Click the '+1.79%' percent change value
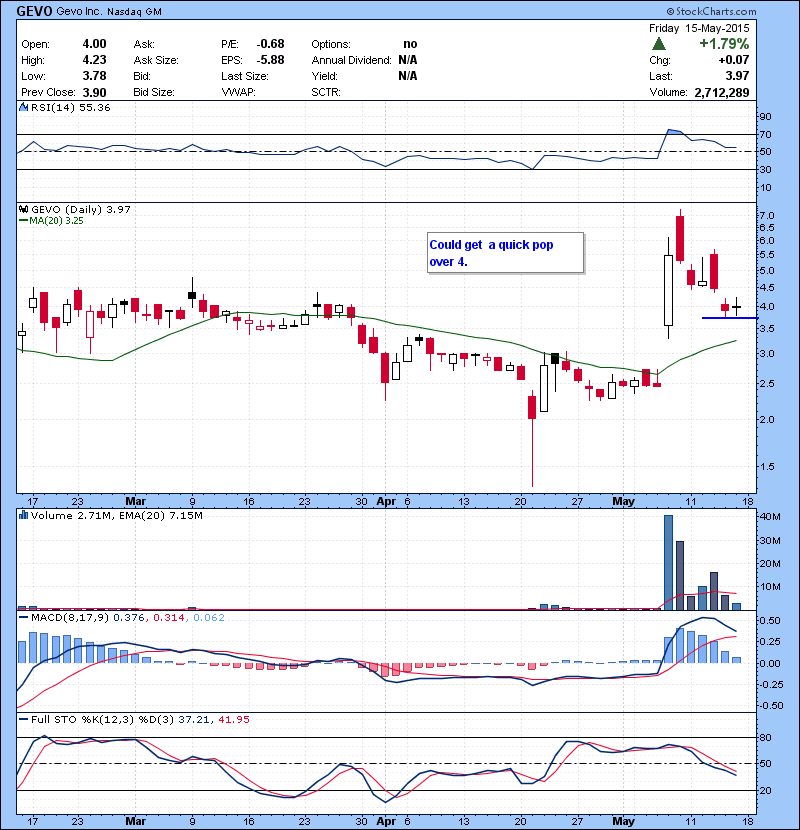800x830 pixels. (724, 43)
